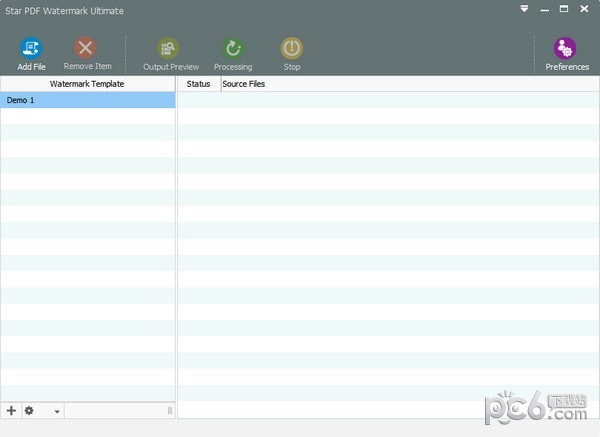Viewport: 600px width, 437px height.
Task: Open the title bar menu arrow
Action: click(x=524, y=8)
